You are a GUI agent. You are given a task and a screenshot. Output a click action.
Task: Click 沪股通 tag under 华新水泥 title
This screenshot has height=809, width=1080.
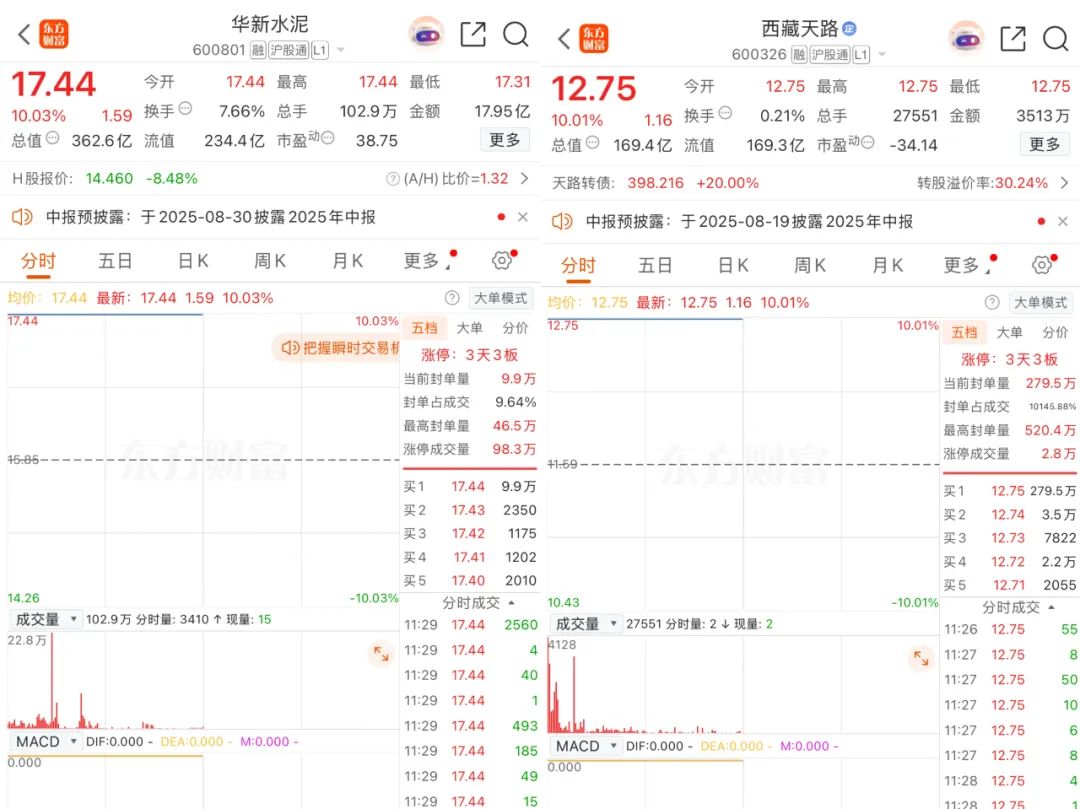click(x=289, y=50)
